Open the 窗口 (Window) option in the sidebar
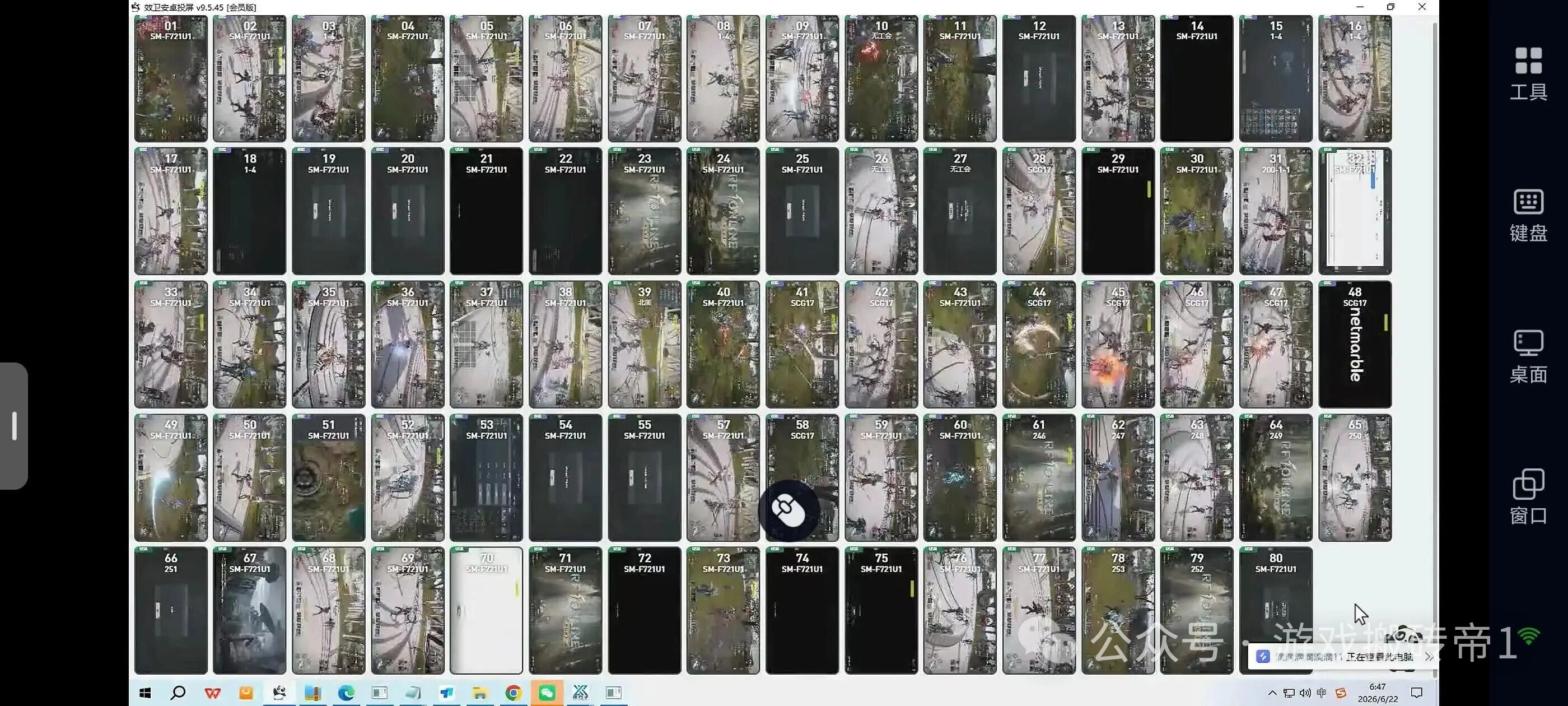Image resolution: width=1568 pixels, height=706 pixels. [x=1528, y=497]
